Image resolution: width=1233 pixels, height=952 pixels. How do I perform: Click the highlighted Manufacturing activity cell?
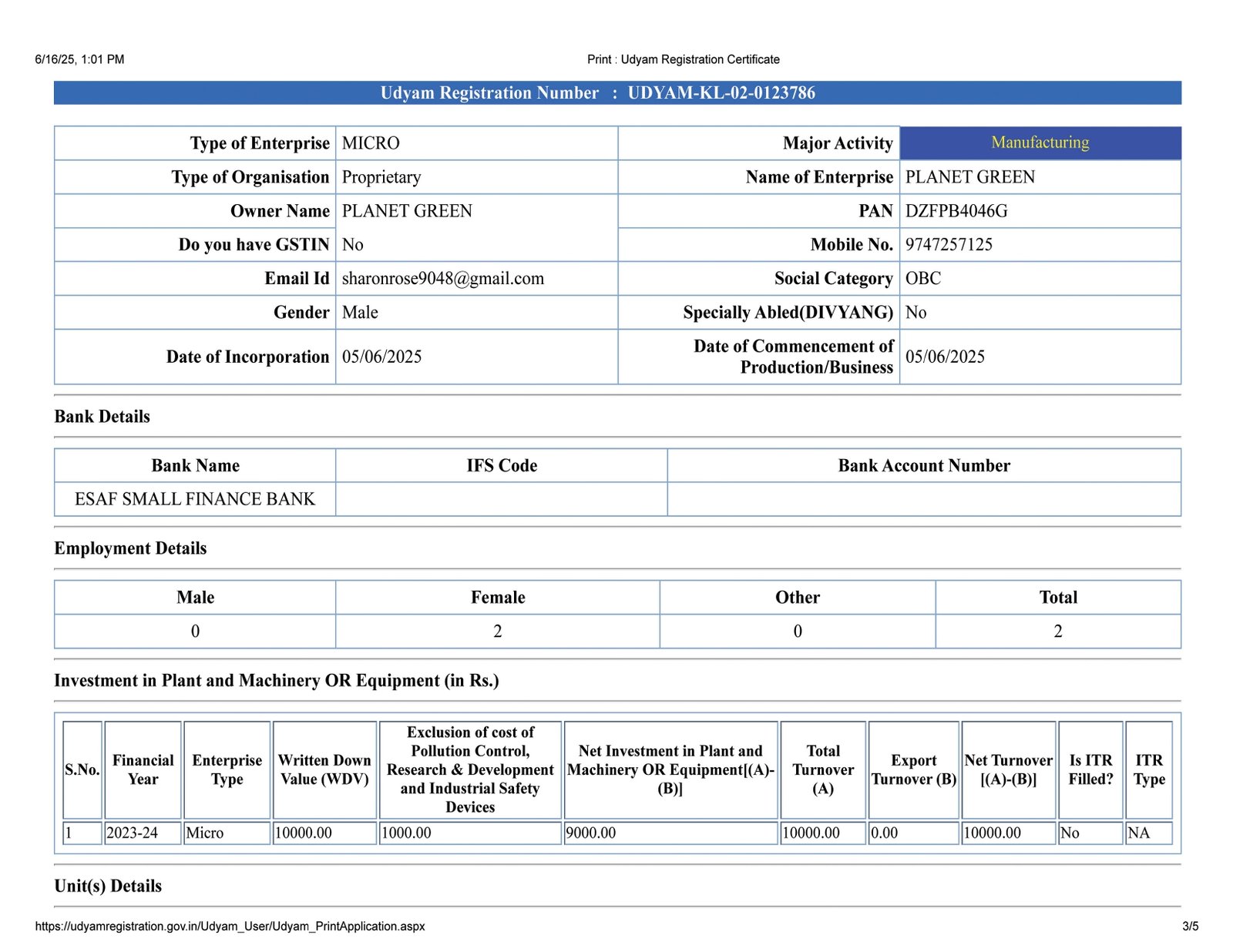tap(1040, 142)
